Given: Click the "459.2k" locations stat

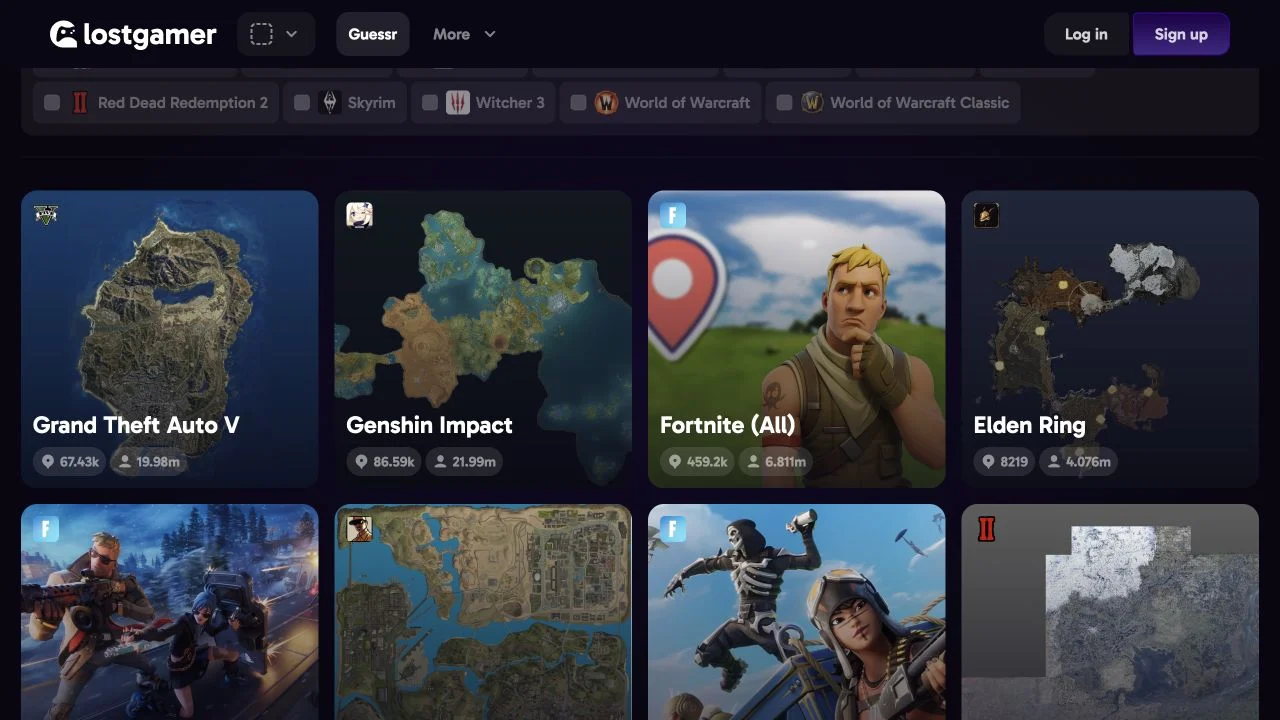Looking at the screenshot, I should 698,462.
